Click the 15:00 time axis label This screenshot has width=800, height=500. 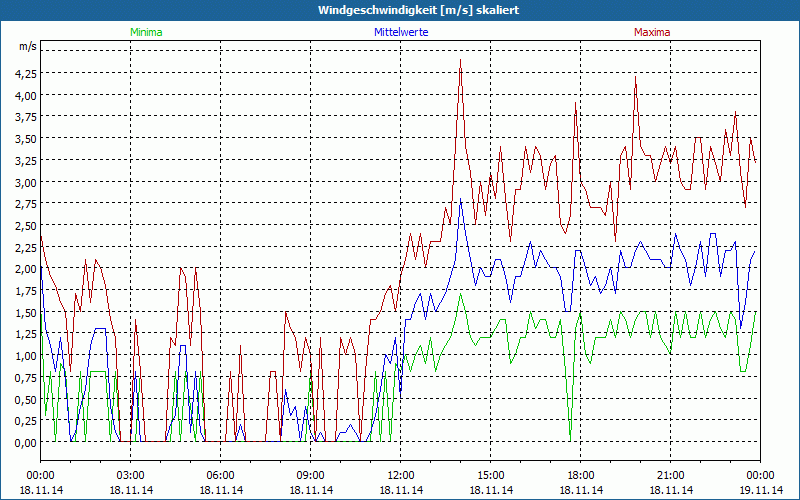491,476
